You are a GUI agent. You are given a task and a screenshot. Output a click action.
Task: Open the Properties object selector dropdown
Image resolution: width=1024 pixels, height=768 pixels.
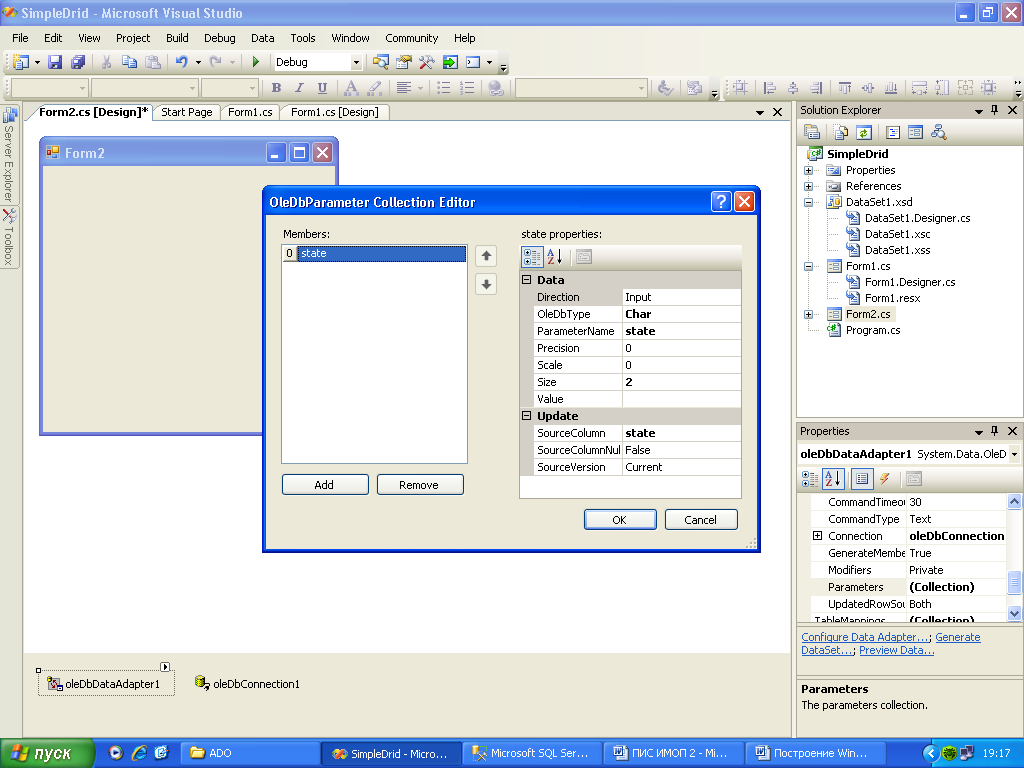1014,453
